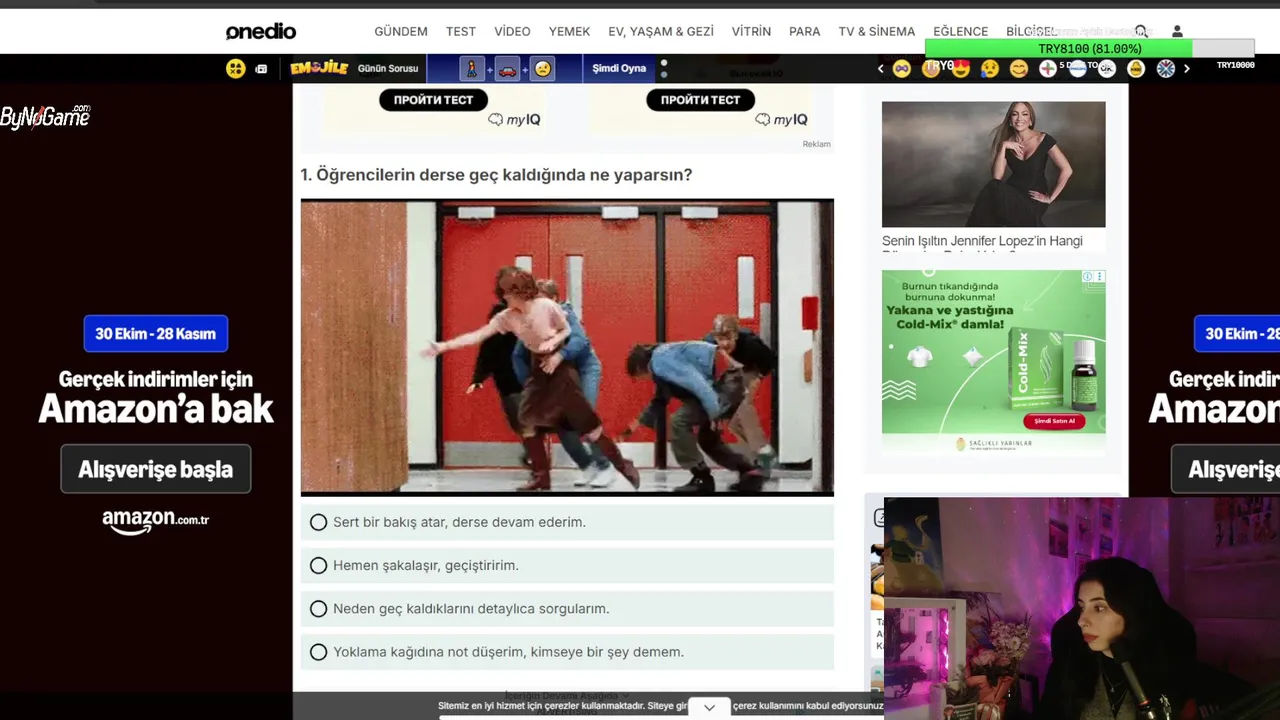This screenshot has width=1280, height=720.
Task: Click the question heading "Öğrencilerin derse geç kaldığında"
Action: 496,175
